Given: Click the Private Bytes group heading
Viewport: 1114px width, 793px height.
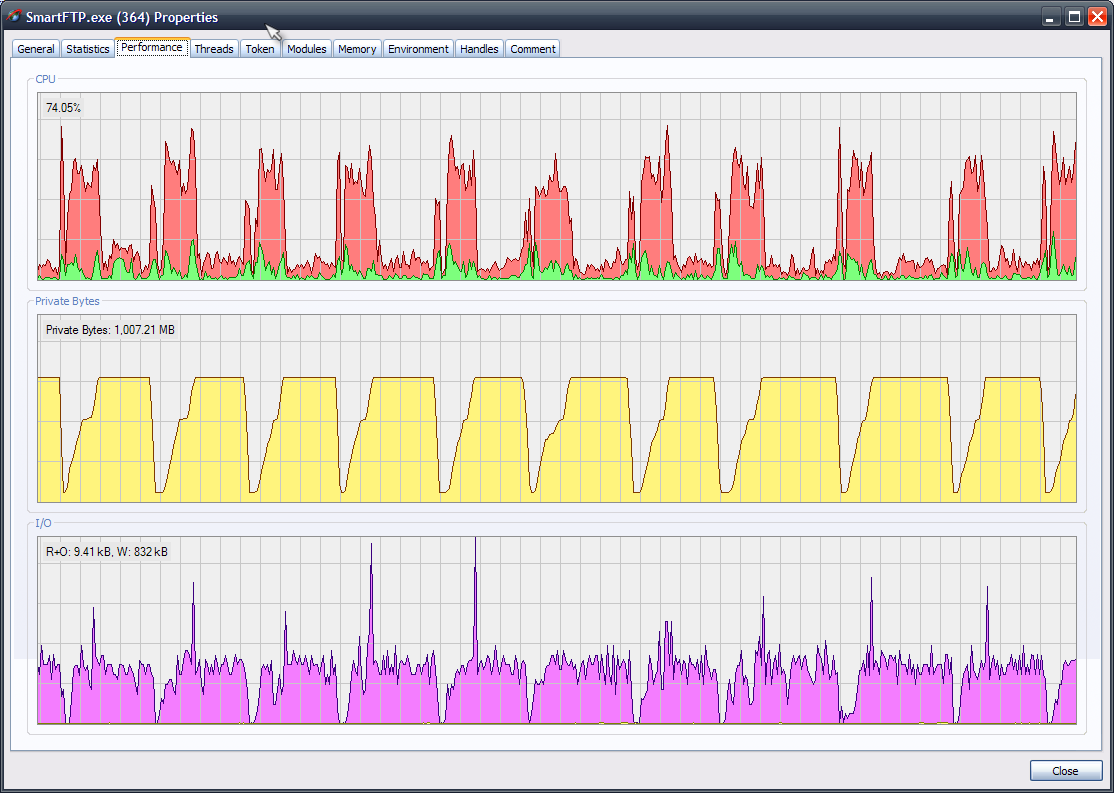Looking at the screenshot, I should pyautogui.click(x=67, y=301).
